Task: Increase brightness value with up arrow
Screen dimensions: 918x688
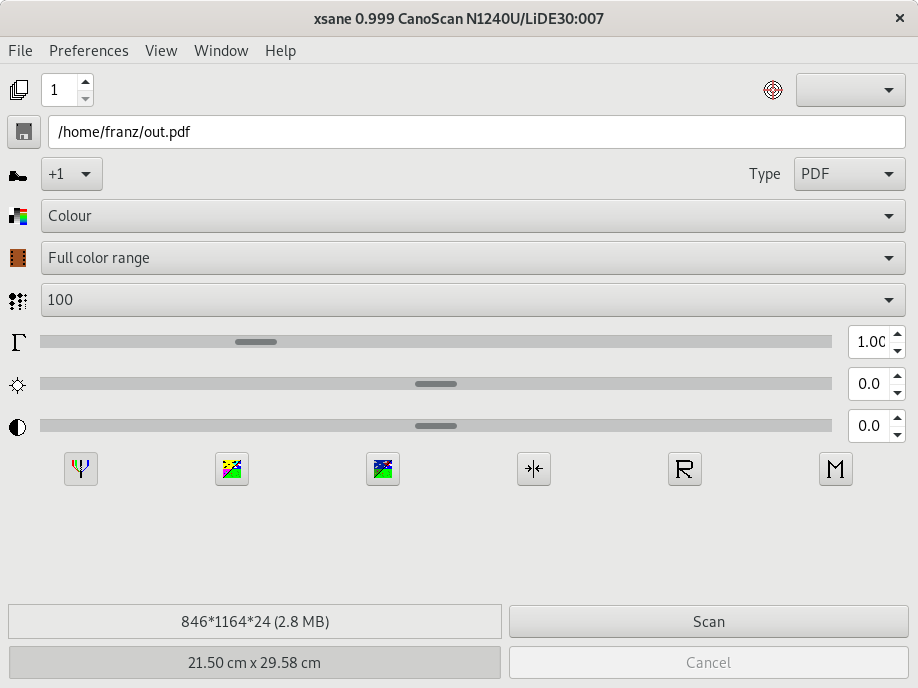Action: click(x=897, y=376)
